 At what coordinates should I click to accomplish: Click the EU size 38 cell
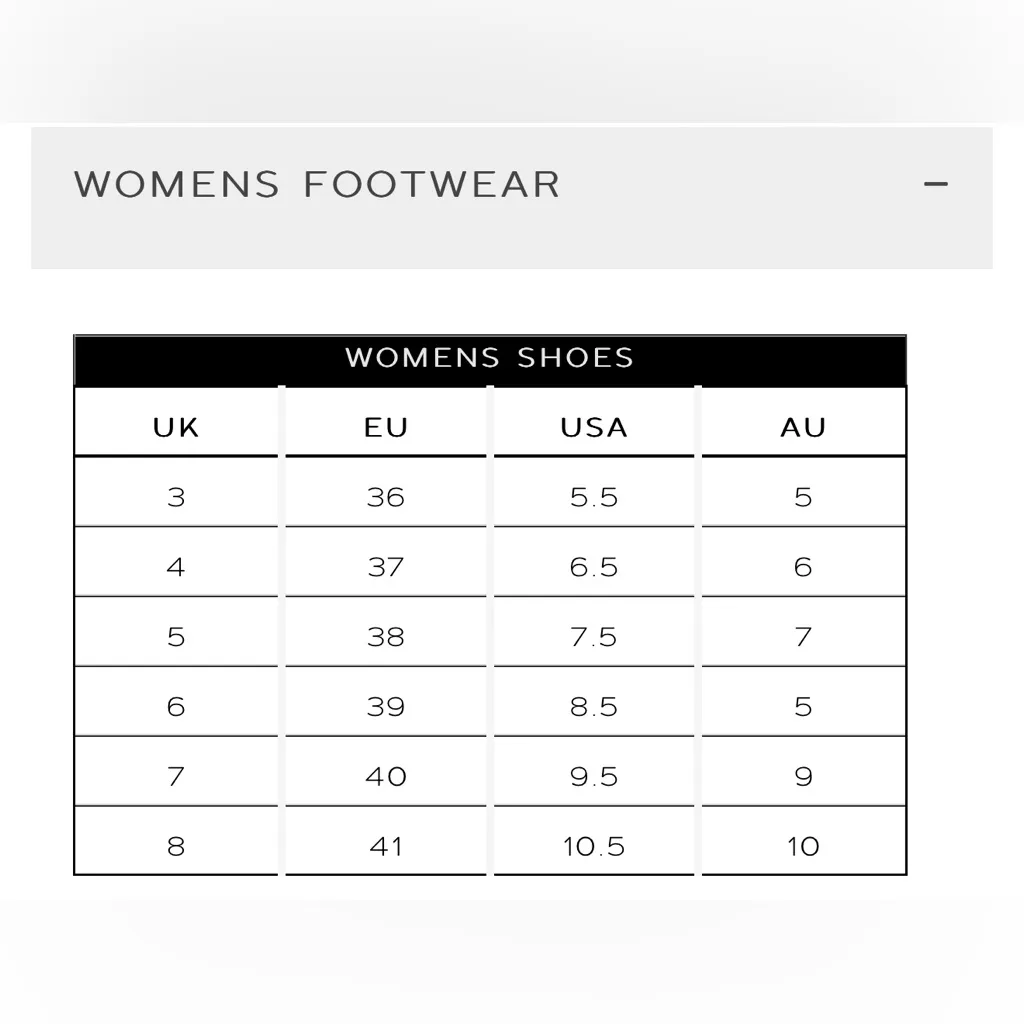pyautogui.click(x=386, y=637)
